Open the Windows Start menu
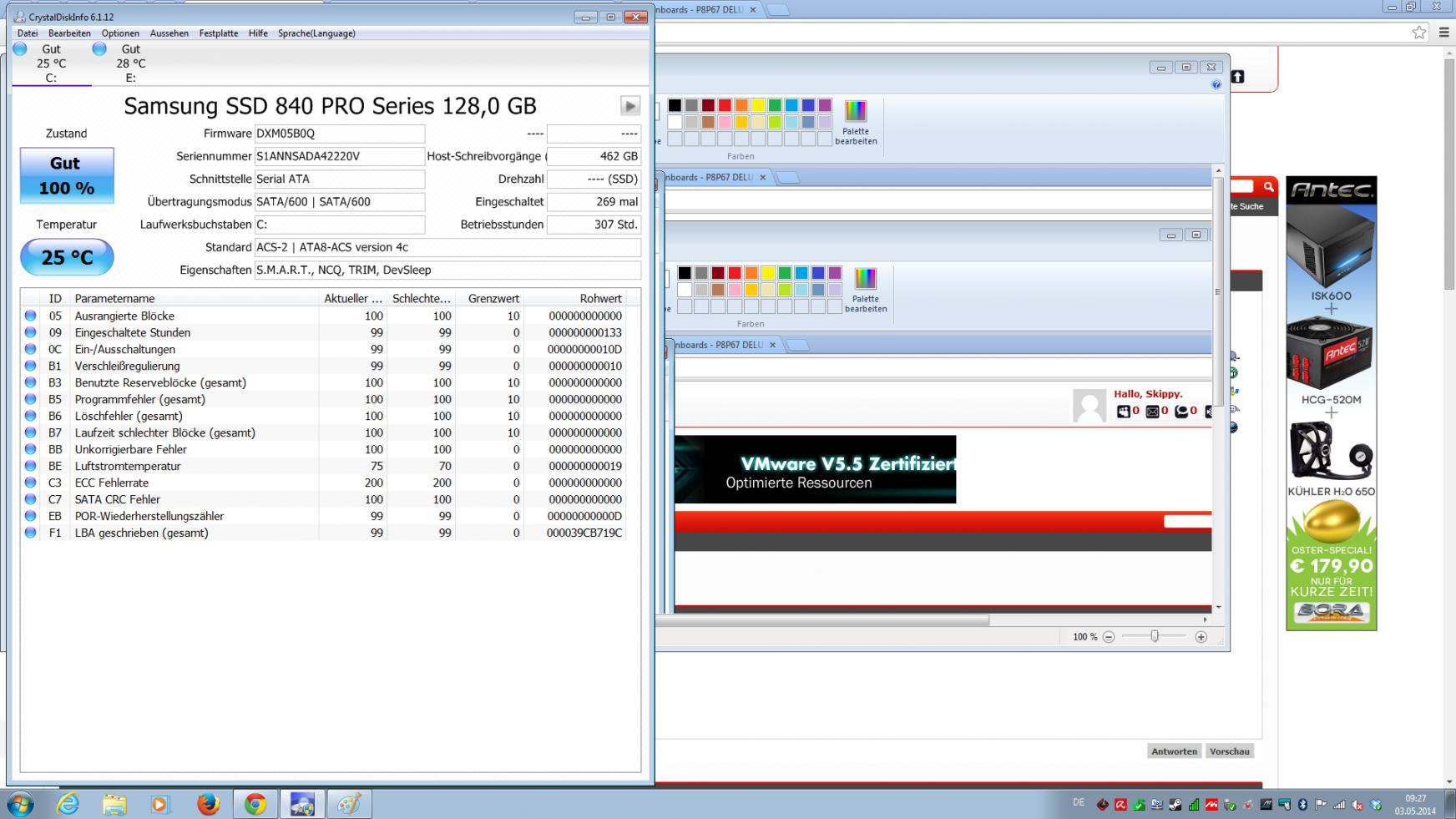Image resolution: width=1456 pixels, height=819 pixels. (x=20, y=804)
